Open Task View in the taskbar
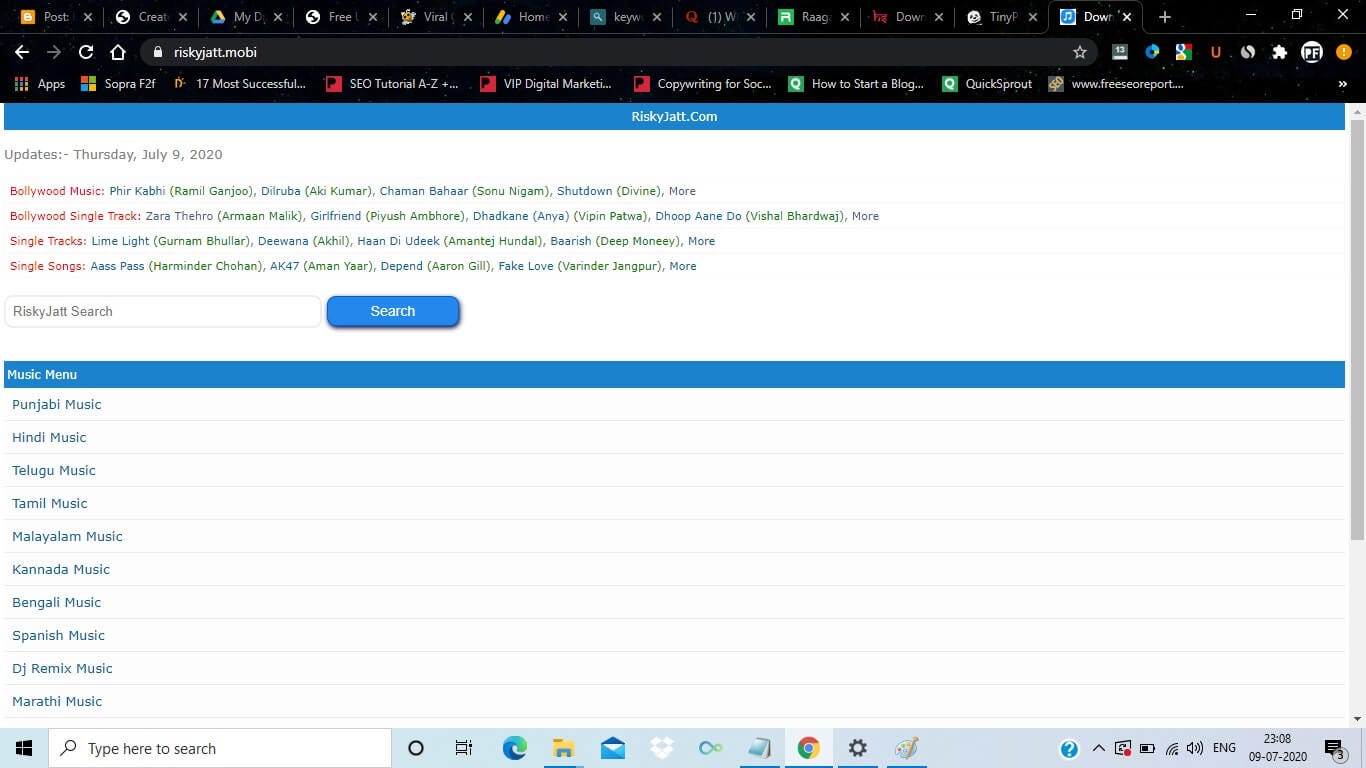This screenshot has height=768, width=1366. [463, 748]
